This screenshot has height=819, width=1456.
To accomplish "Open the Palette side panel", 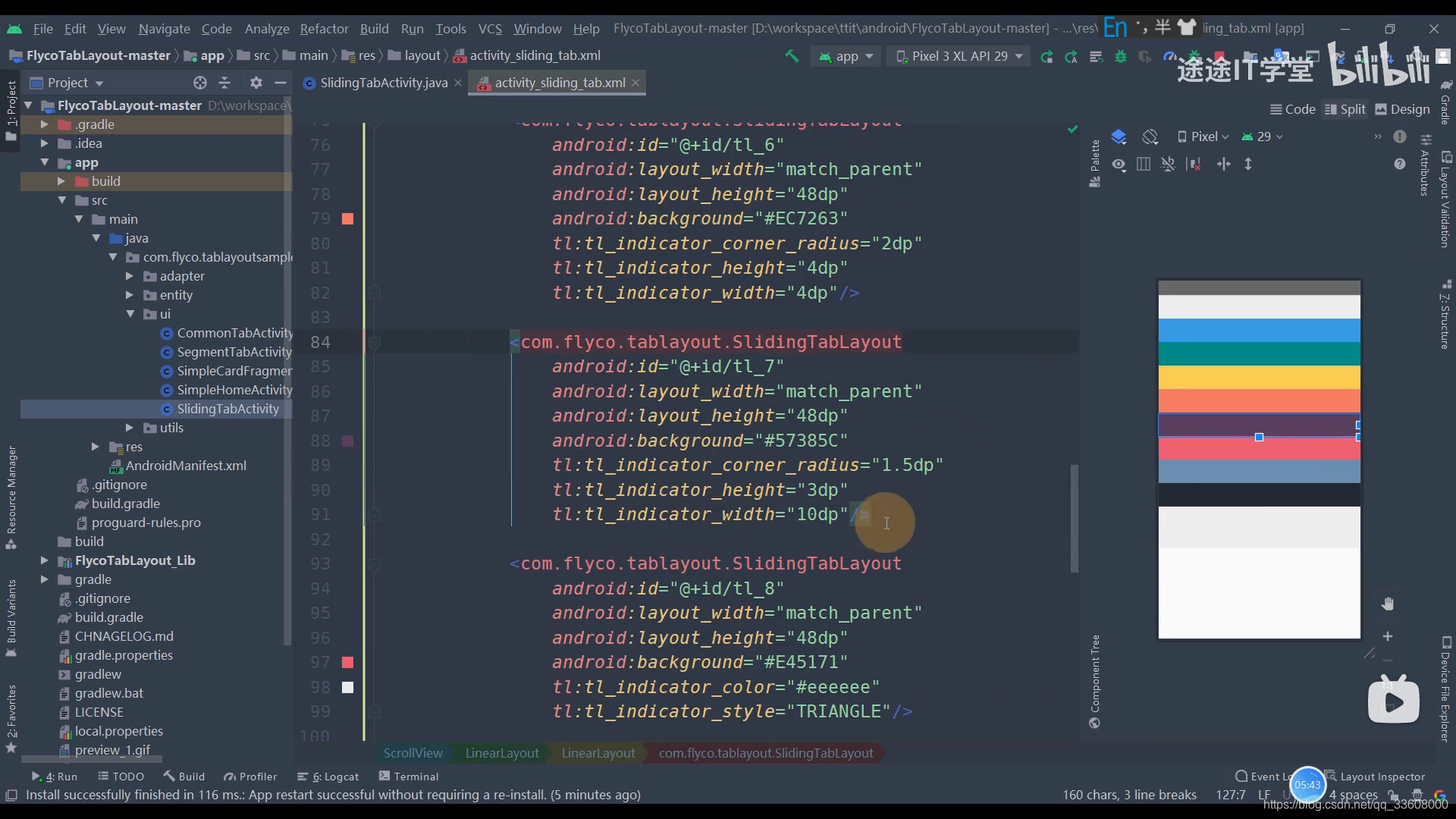I will [x=1094, y=163].
